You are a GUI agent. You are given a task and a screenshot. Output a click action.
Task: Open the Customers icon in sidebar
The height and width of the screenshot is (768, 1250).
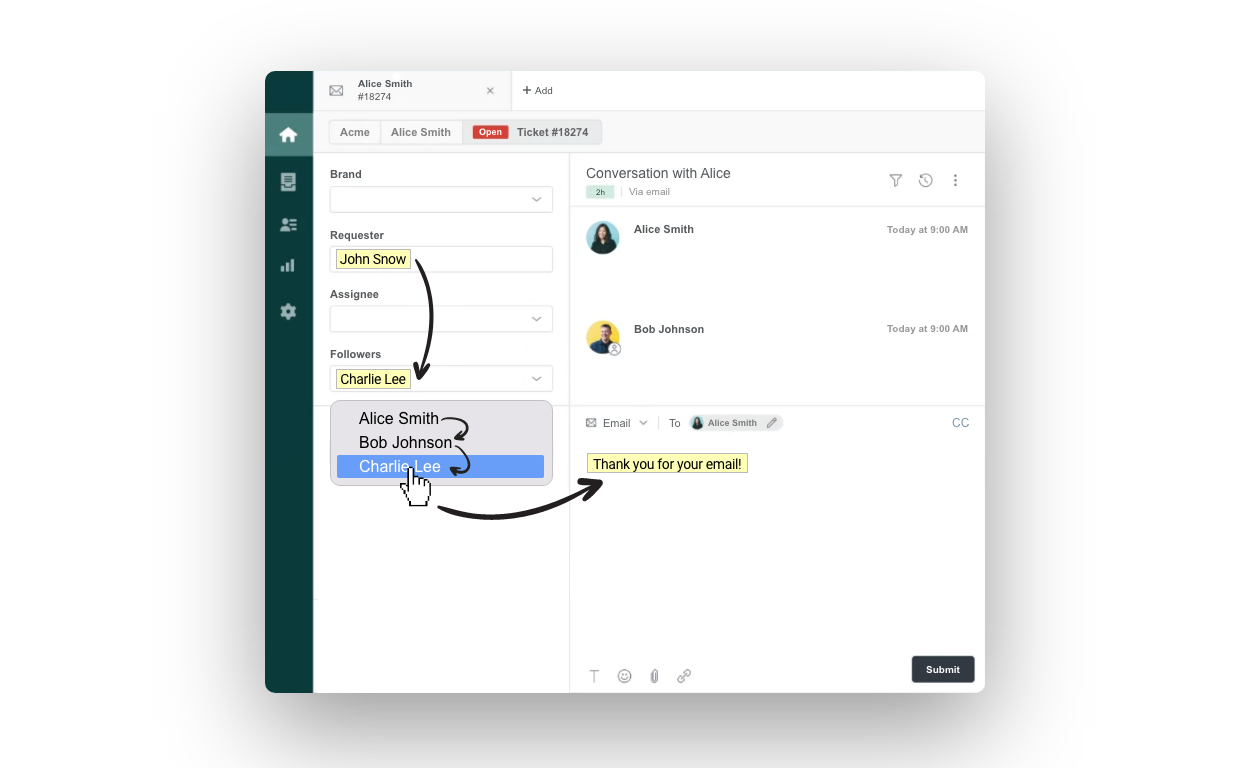coord(288,225)
